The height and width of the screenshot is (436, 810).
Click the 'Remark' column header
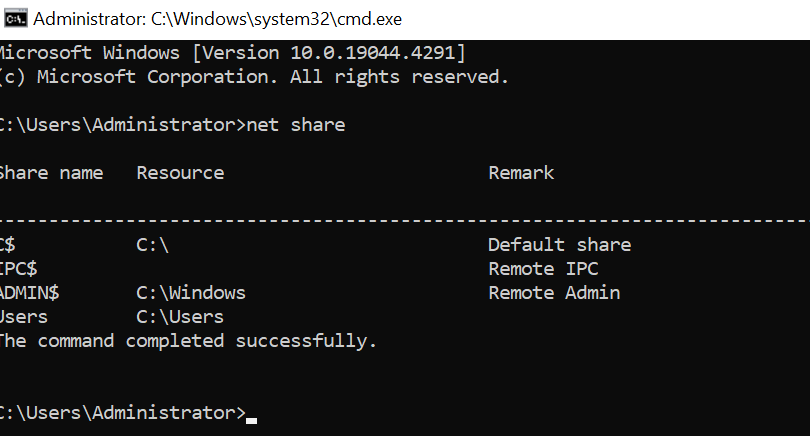click(x=521, y=173)
